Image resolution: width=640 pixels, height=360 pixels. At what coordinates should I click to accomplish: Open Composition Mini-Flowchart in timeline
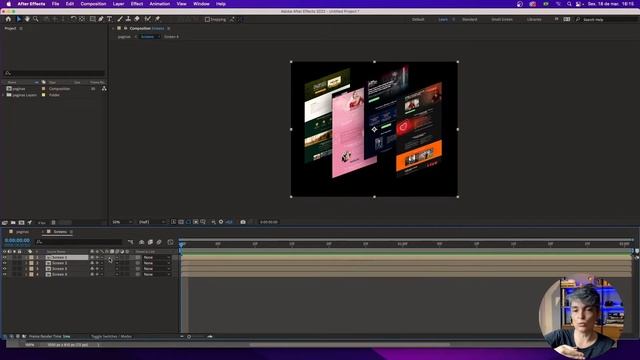coord(131,242)
